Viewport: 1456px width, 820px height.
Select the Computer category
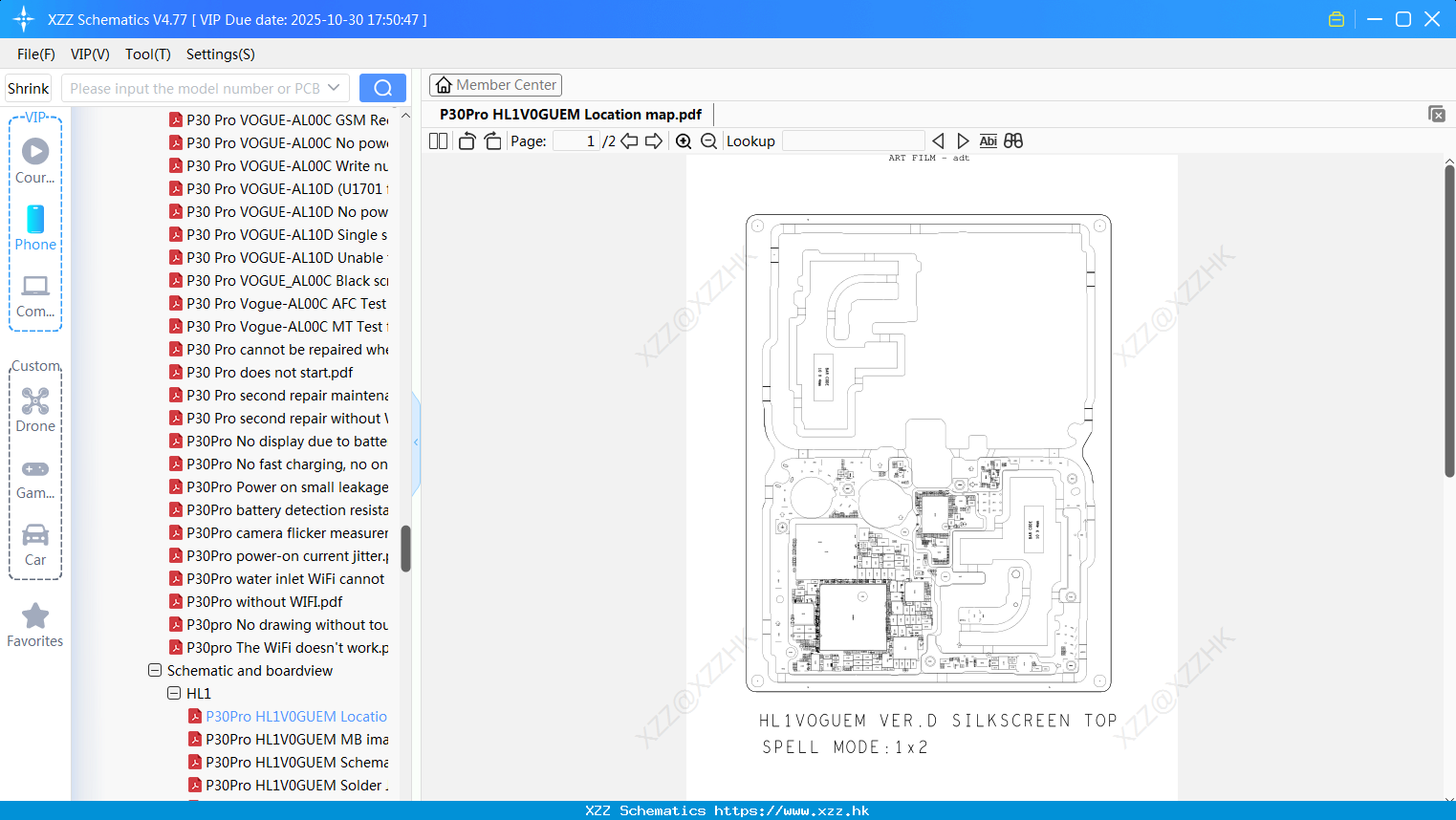pos(35,295)
